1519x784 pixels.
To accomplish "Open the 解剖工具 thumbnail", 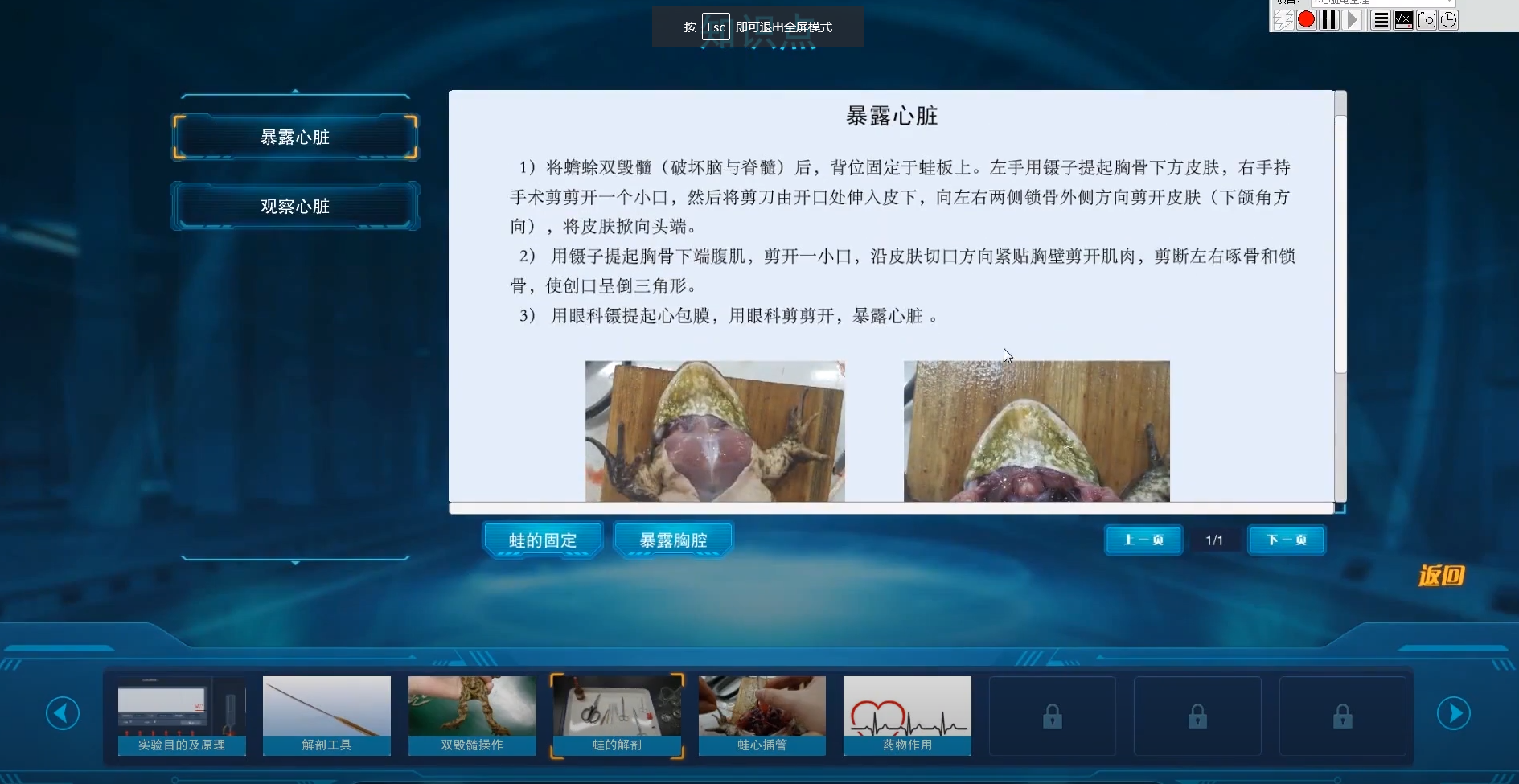I will (x=326, y=716).
